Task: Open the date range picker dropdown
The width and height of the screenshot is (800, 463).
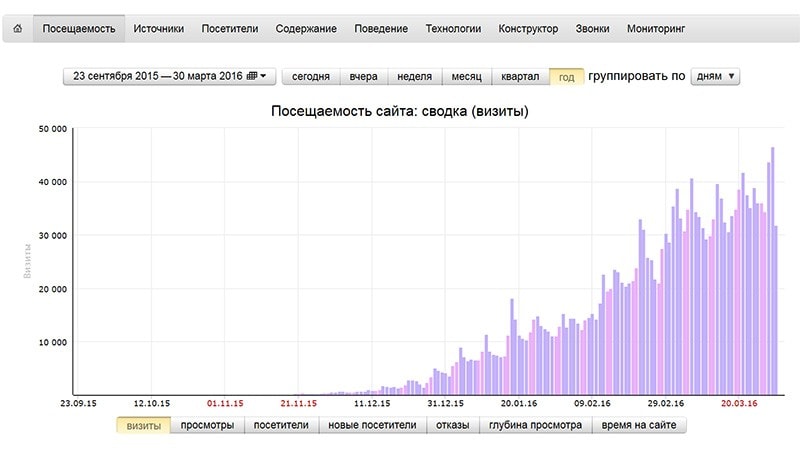Action: pos(169,76)
